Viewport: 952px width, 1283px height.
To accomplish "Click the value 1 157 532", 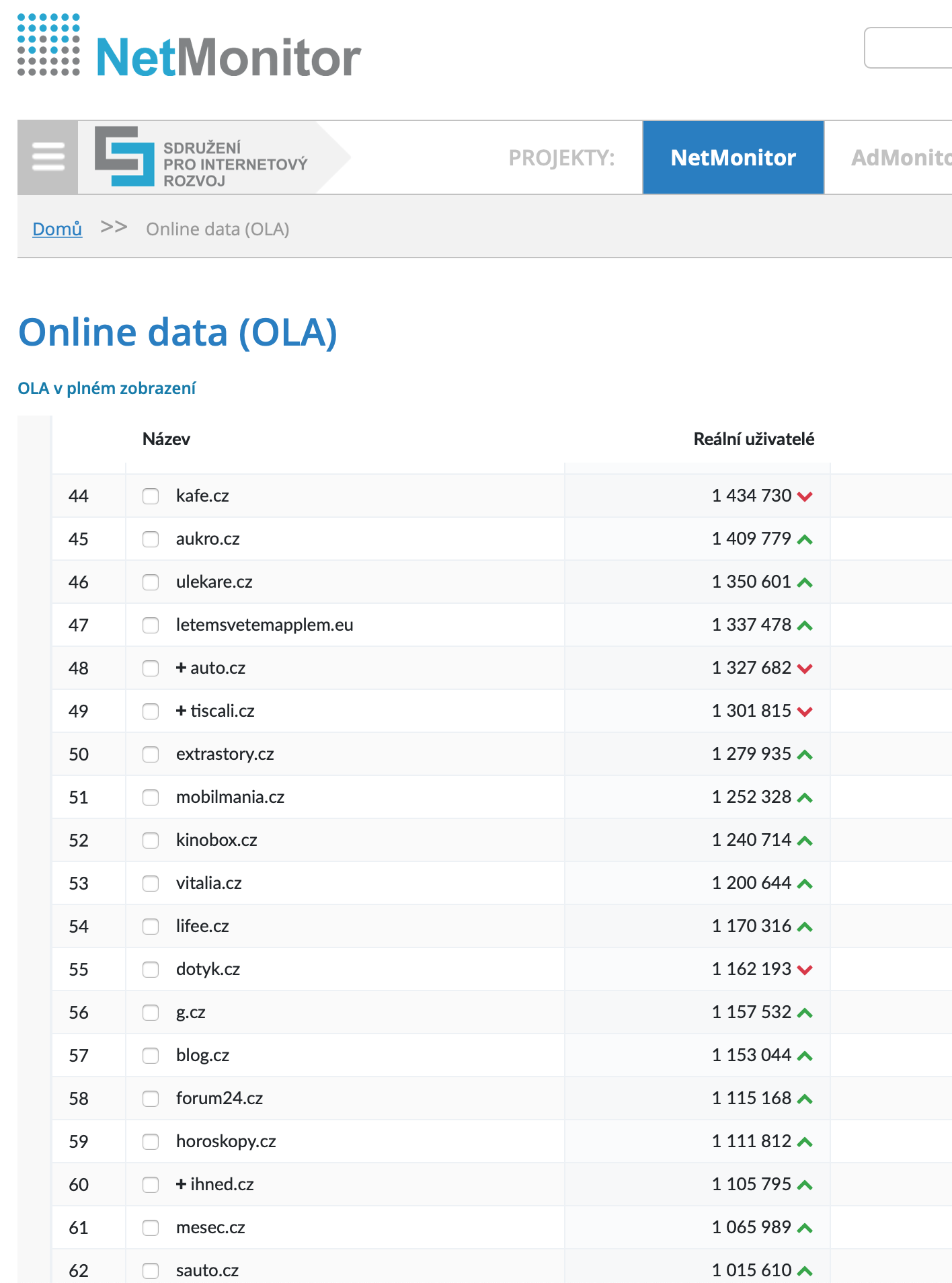I will [752, 1012].
